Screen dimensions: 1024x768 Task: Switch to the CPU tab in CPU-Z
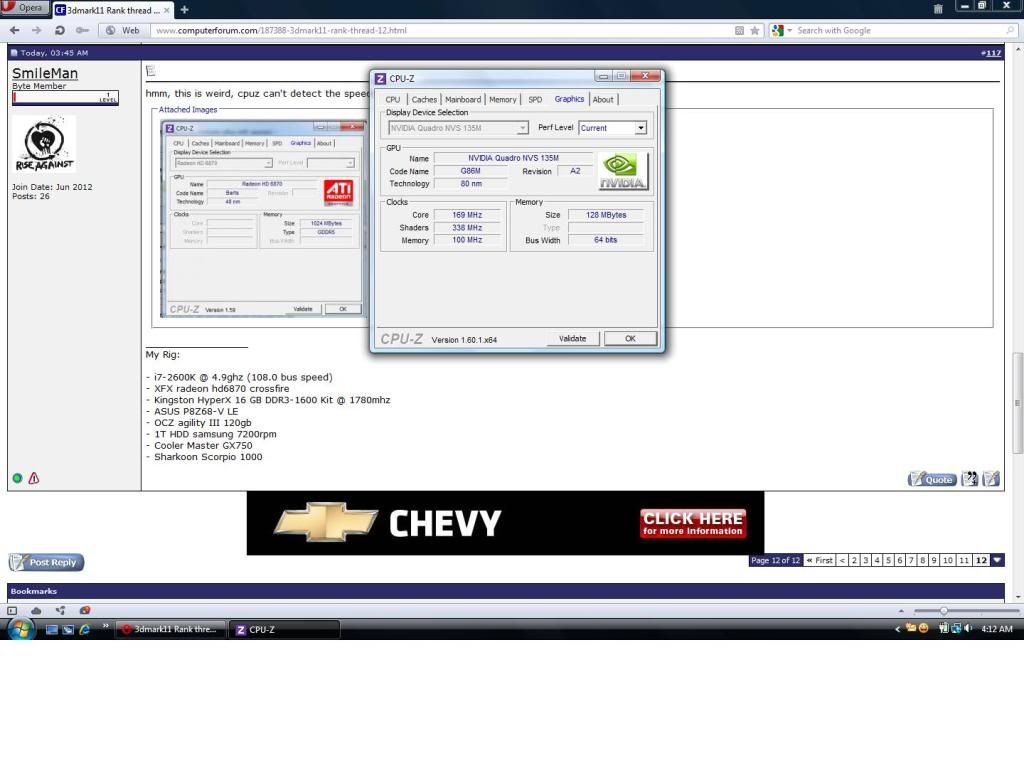[392, 99]
